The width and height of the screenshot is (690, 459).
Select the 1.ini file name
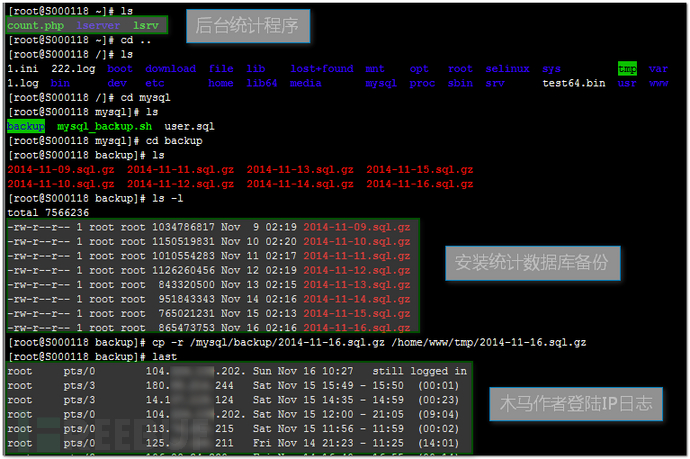click(23, 69)
